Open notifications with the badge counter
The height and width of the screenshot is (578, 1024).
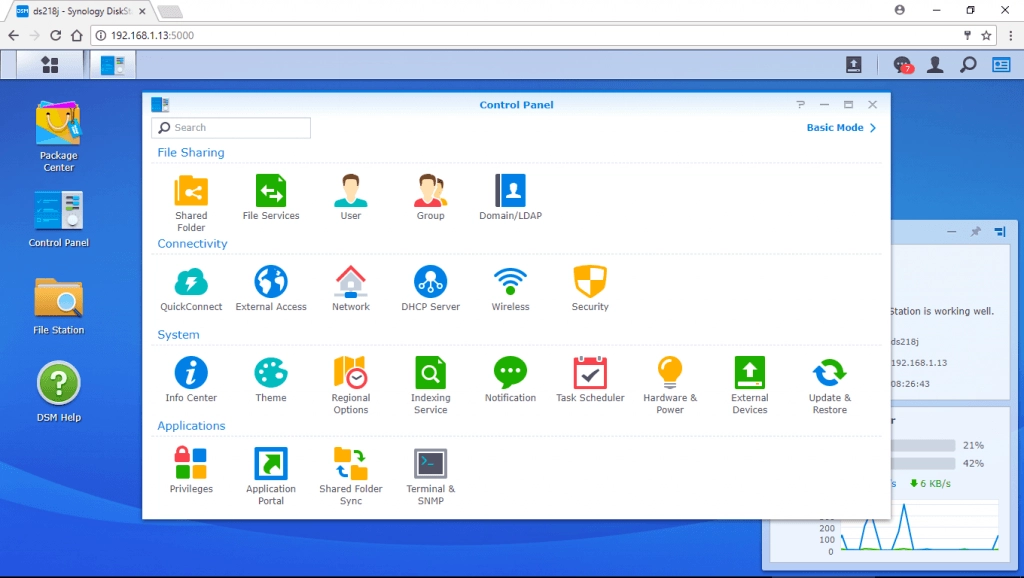pos(902,63)
